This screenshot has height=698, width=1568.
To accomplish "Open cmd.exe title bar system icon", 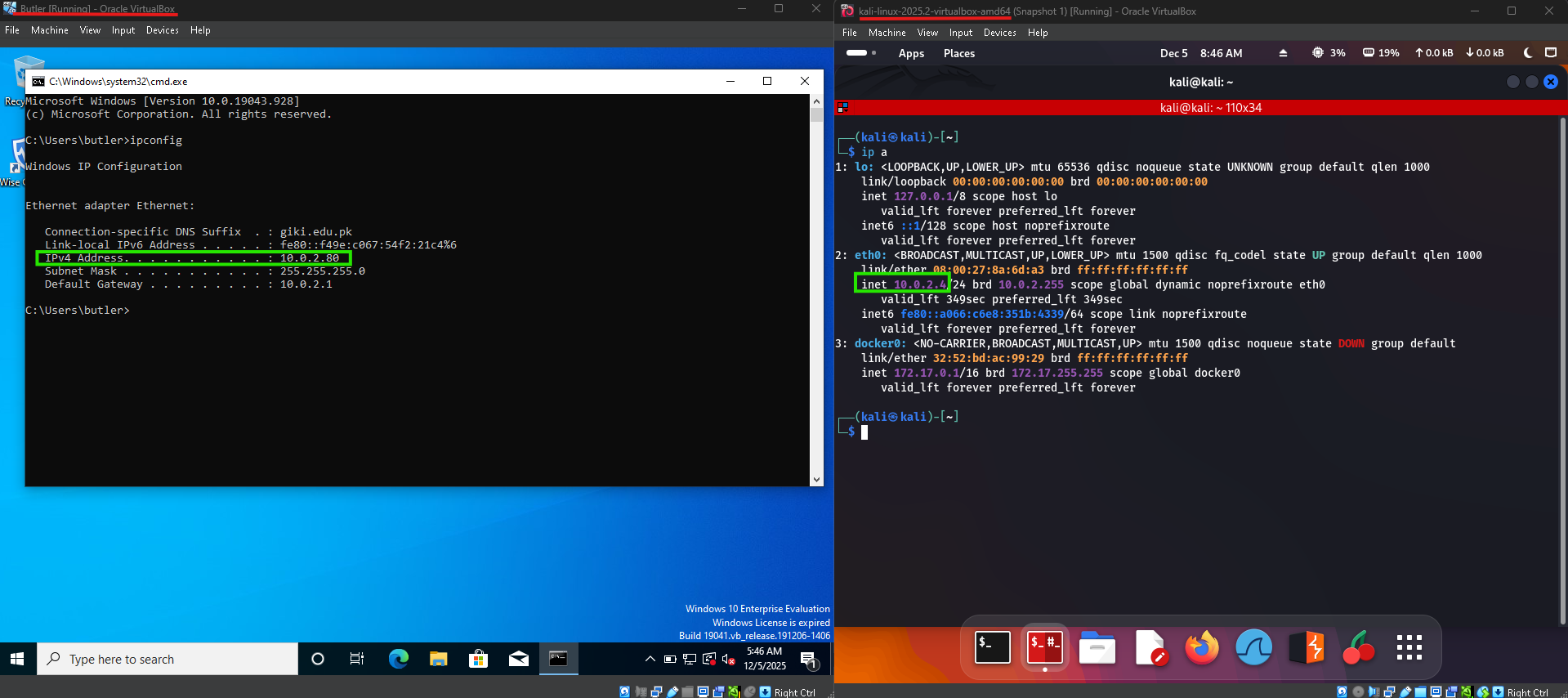I will click(38, 81).
